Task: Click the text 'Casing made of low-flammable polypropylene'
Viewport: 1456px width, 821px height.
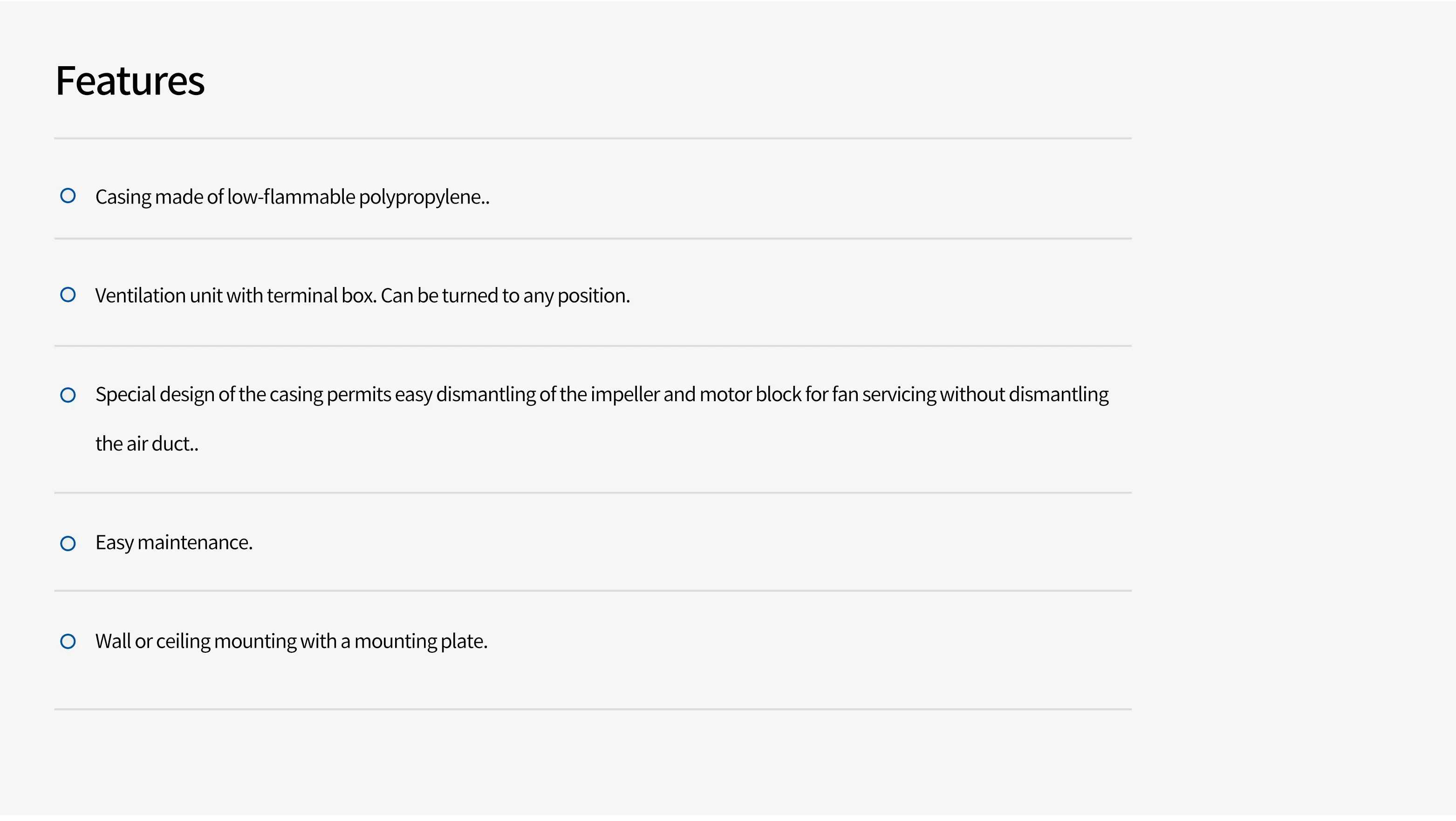Action: 292,197
